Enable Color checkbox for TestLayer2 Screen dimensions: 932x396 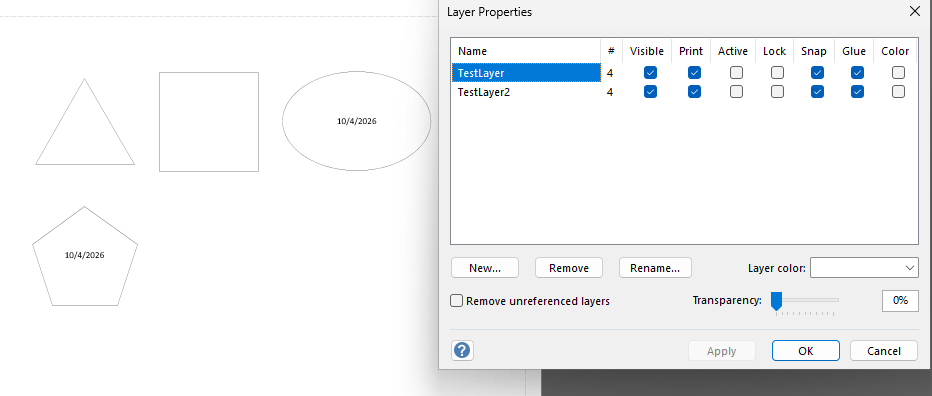(x=898, y=92)
